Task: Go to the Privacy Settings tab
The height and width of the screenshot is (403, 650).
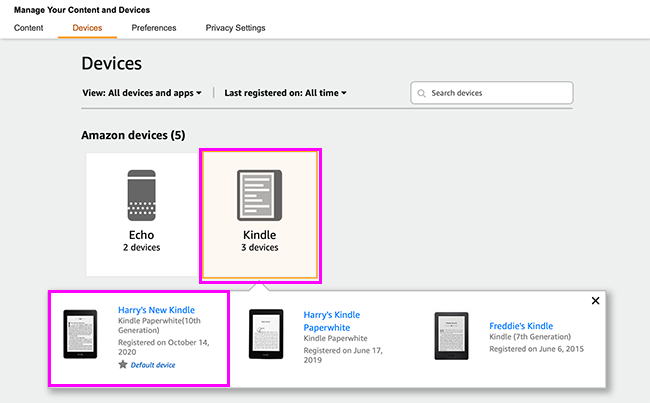Action: pyautogui.click(x=236, y=28)
